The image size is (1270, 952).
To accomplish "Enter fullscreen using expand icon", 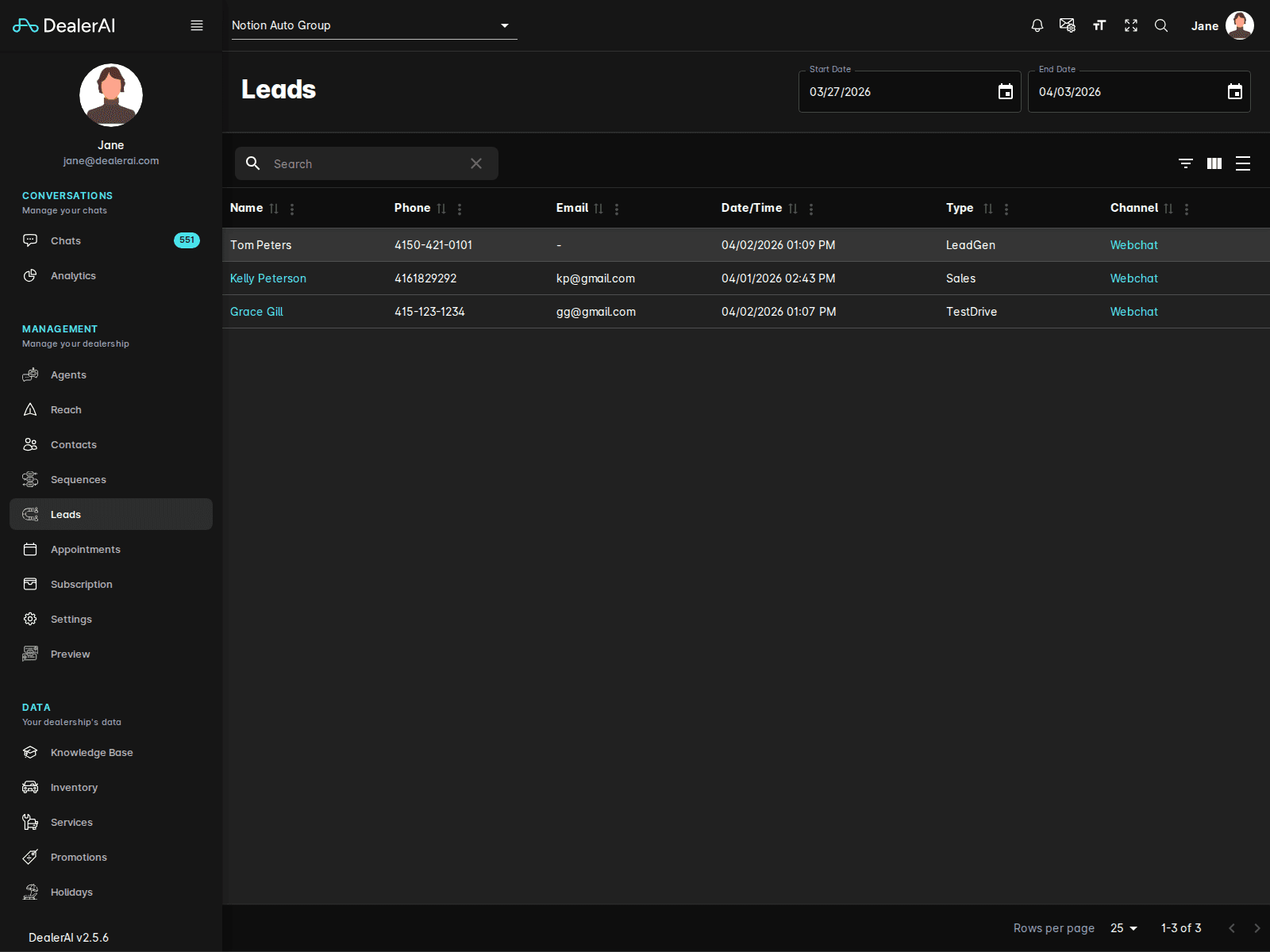I will tap(1130, 25).
